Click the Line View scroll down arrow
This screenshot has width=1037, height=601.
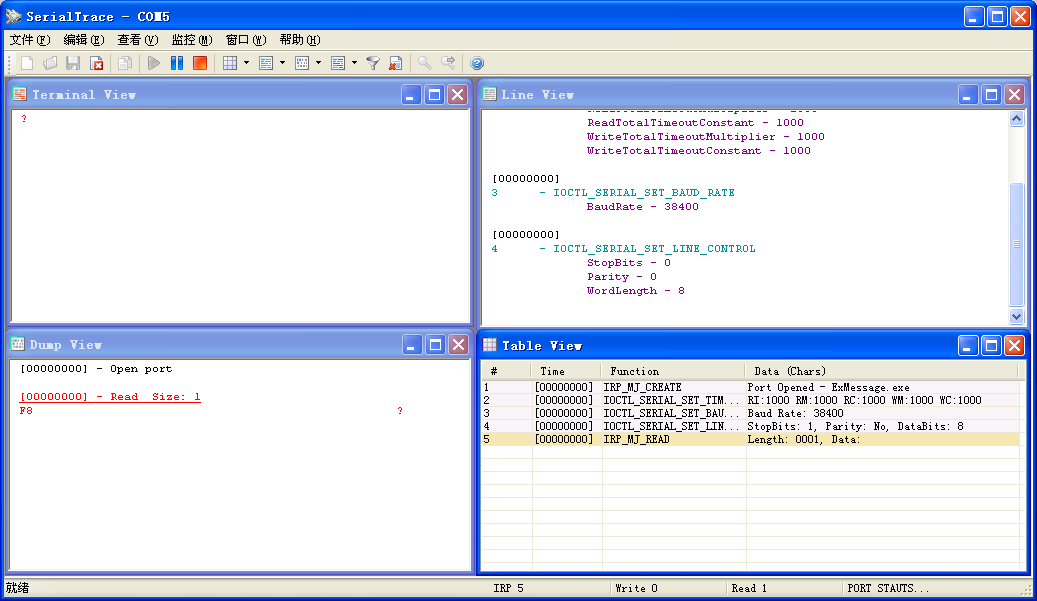coord(1017,316)
